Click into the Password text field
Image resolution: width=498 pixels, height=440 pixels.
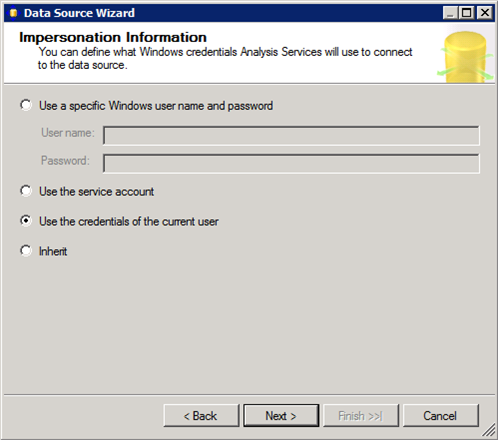pyautogui.click(x=291, y=163)
